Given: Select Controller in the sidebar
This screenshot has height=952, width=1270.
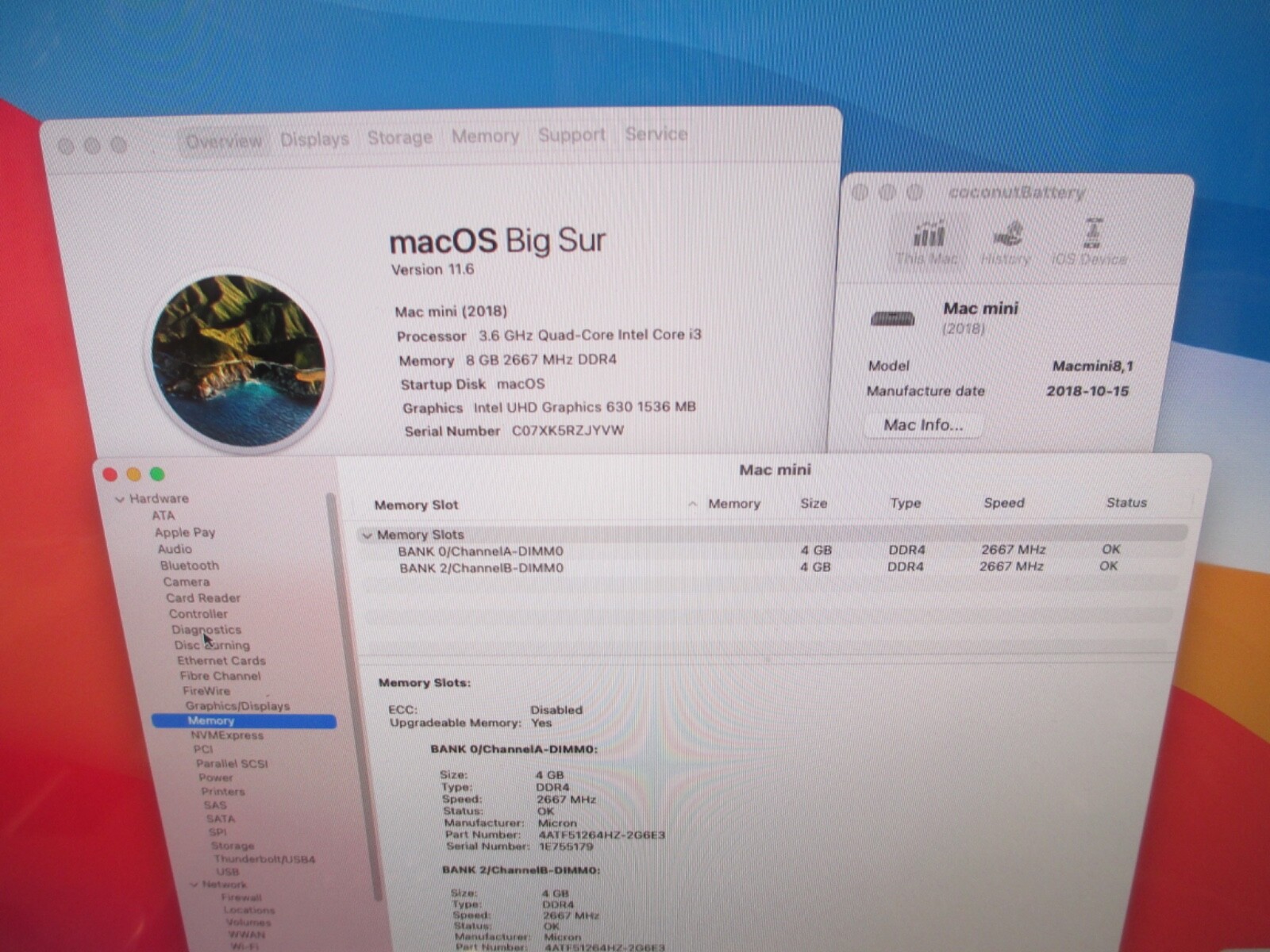Looking at the screenshot, I should point(198,614).
